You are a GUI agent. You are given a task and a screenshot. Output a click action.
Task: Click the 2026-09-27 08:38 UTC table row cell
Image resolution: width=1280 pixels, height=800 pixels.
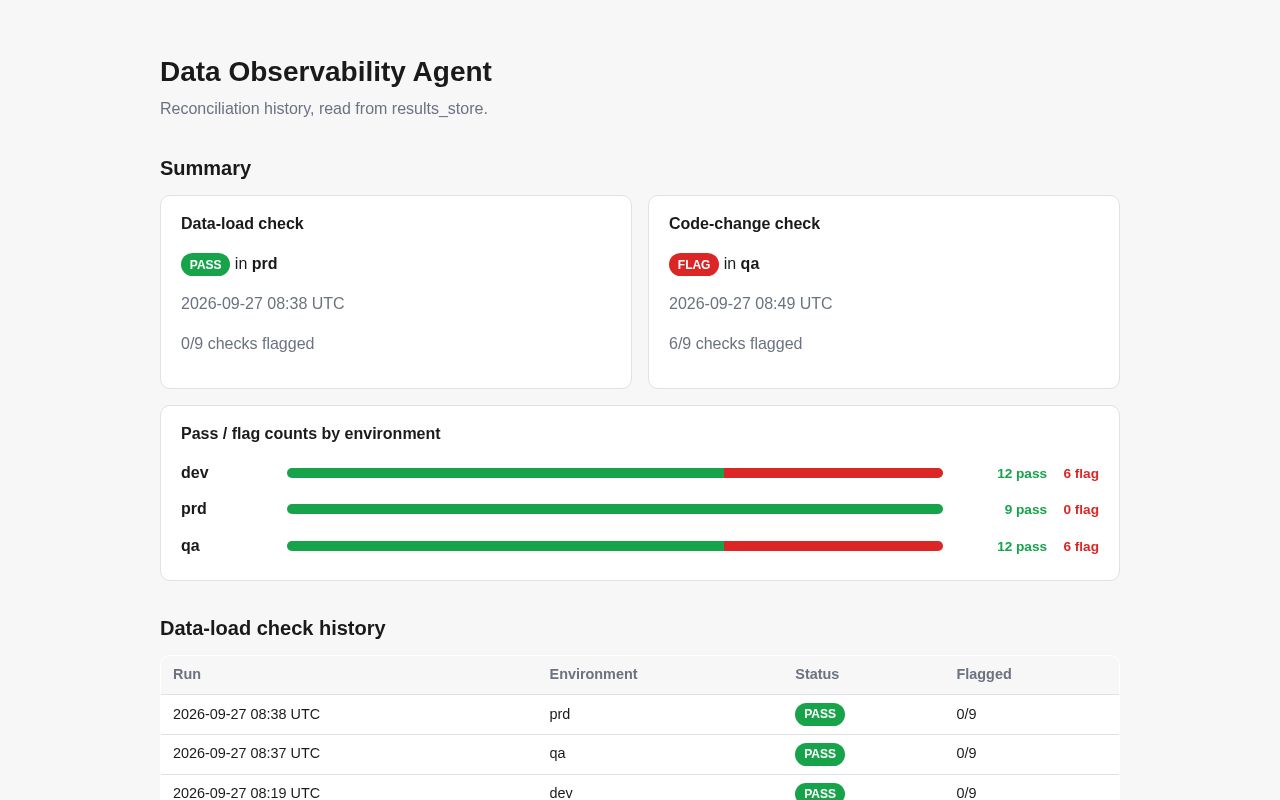(x=246, y=714)
